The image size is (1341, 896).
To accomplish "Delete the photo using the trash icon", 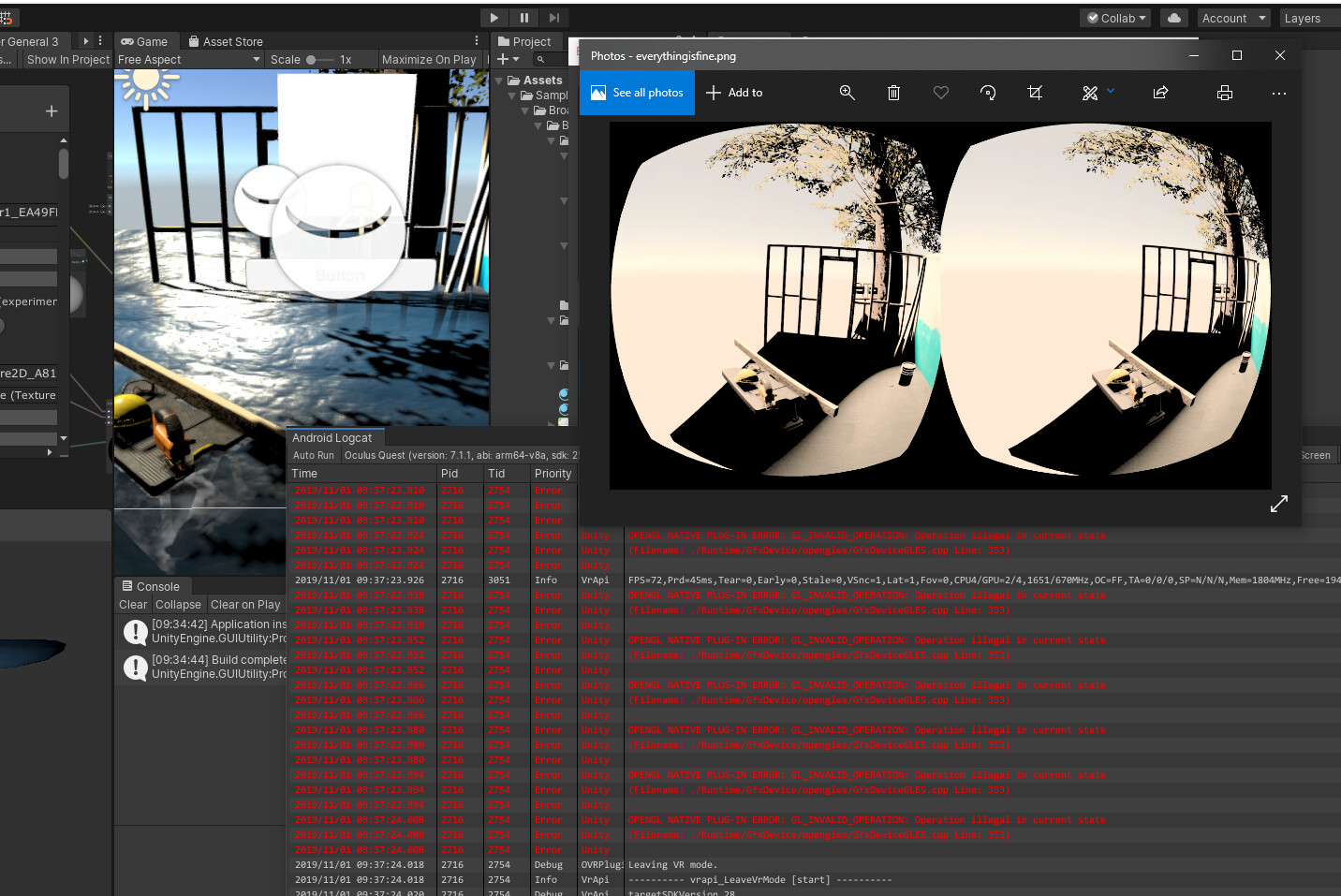I will 893,93.
